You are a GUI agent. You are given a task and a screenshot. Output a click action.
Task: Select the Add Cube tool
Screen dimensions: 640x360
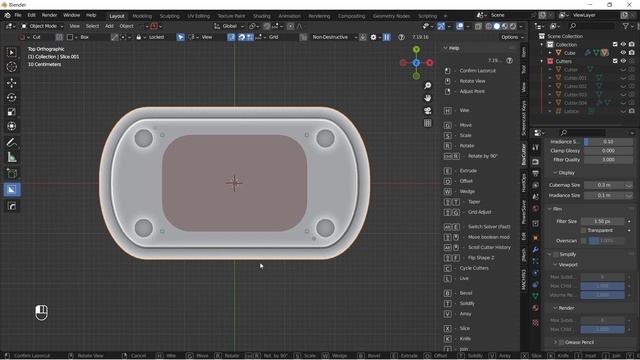coord(11,173)
